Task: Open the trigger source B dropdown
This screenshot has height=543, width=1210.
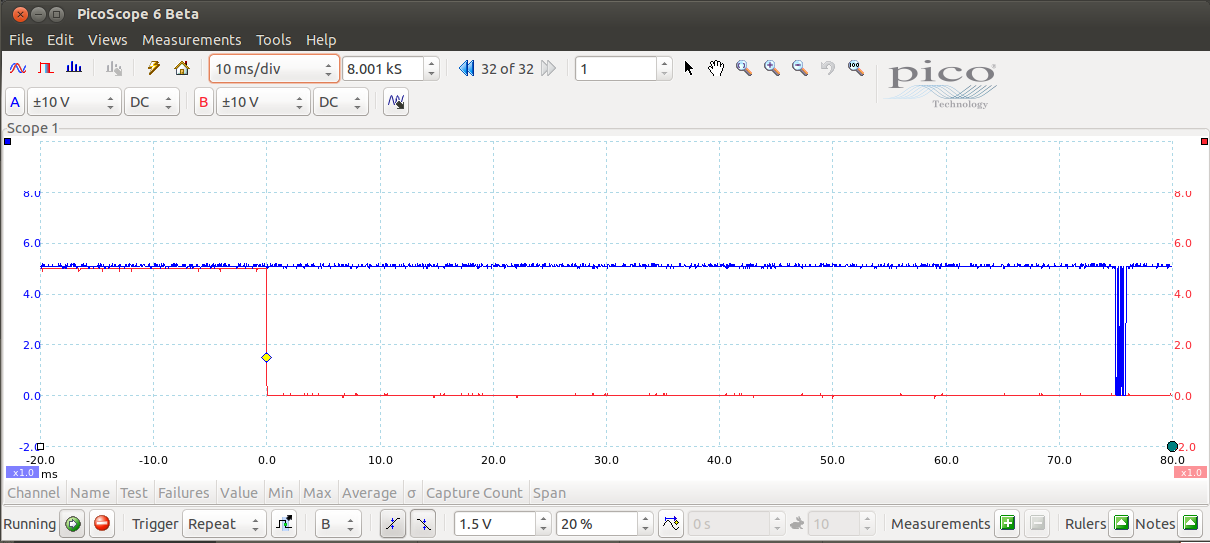Action: click(337, 523)
